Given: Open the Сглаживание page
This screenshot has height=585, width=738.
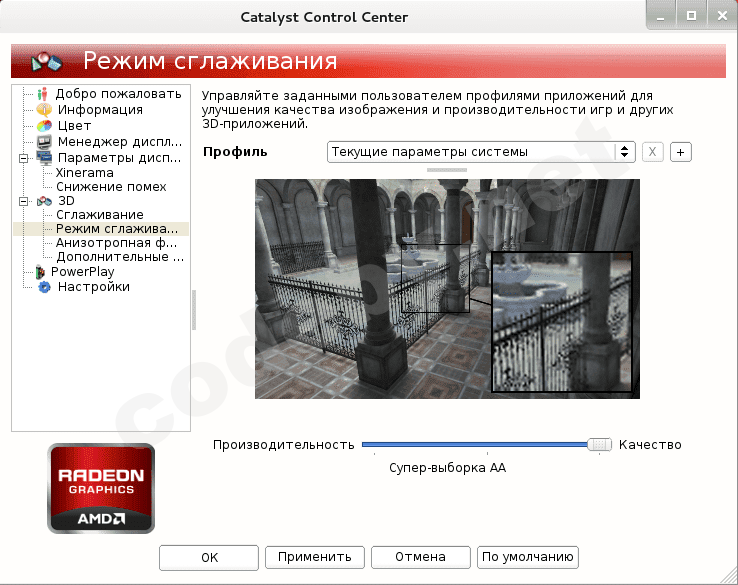Looking at the screenshot, I should point(100,215).
